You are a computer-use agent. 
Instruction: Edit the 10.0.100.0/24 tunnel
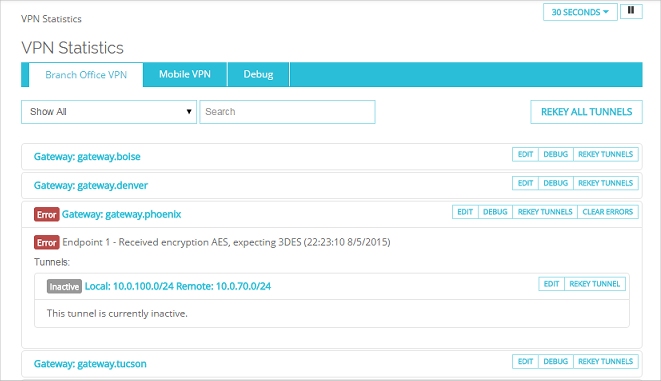551,284
